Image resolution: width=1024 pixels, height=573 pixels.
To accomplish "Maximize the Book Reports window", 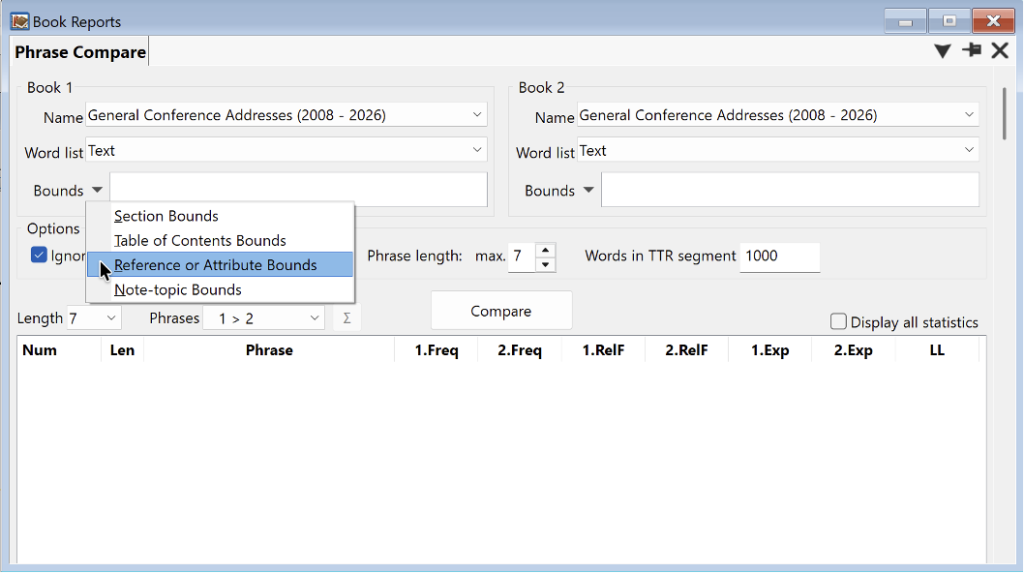I will (949, 21).
